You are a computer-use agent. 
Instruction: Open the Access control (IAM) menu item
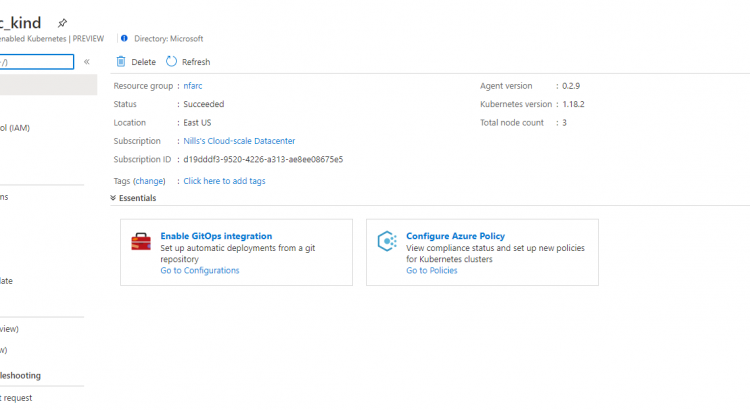pyautogui.click(x=15, y=128)
